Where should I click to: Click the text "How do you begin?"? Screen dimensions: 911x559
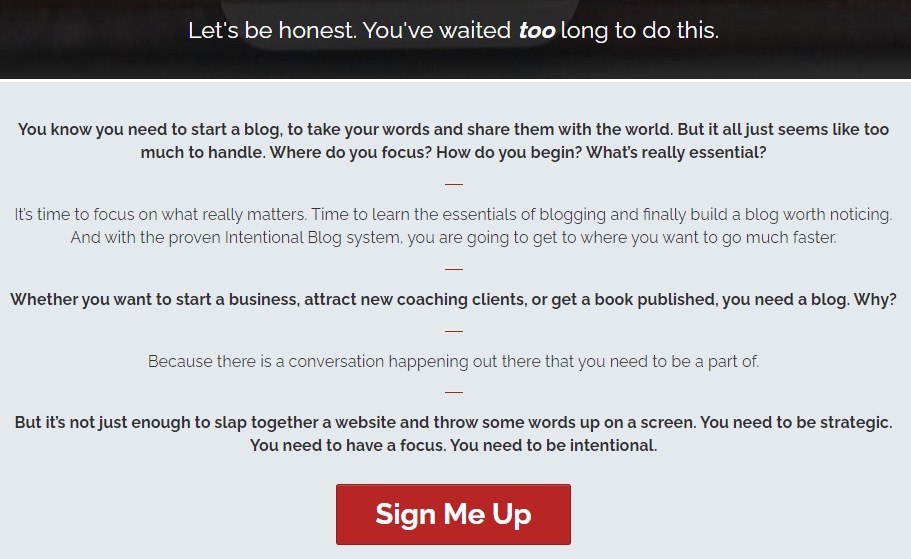pyautogui.click(x=508, y=153)
